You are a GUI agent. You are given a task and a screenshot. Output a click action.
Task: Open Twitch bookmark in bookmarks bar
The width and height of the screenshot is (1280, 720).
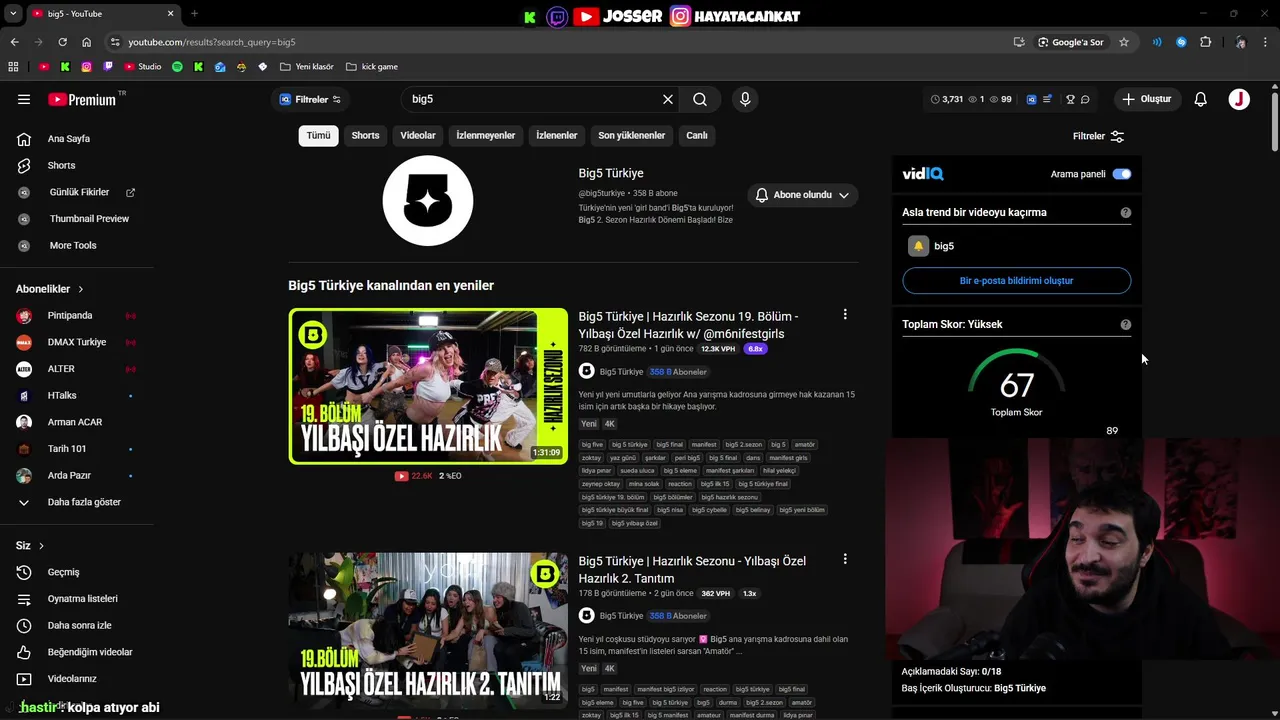[x=108, y=67]
